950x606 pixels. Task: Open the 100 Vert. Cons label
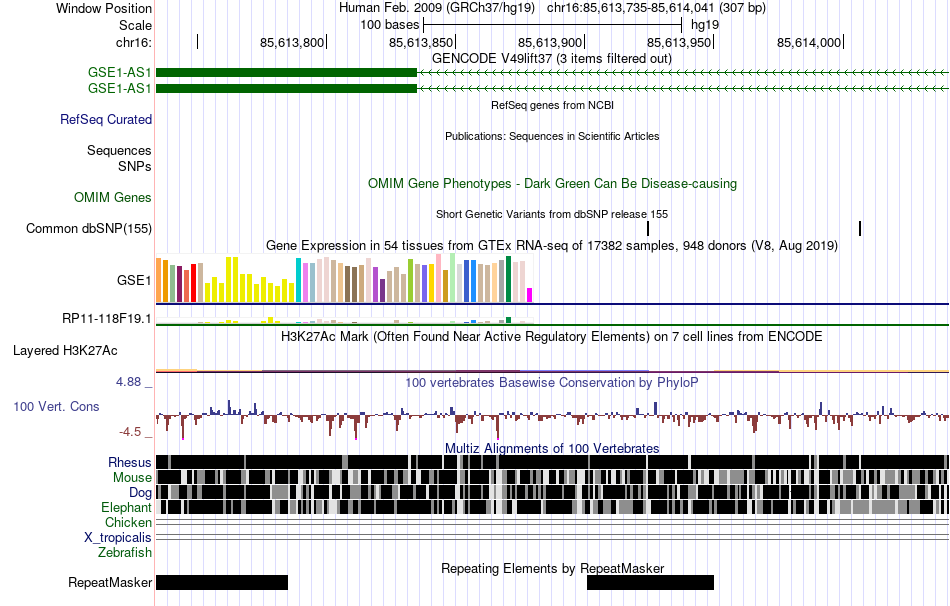[x=56, y=407]
